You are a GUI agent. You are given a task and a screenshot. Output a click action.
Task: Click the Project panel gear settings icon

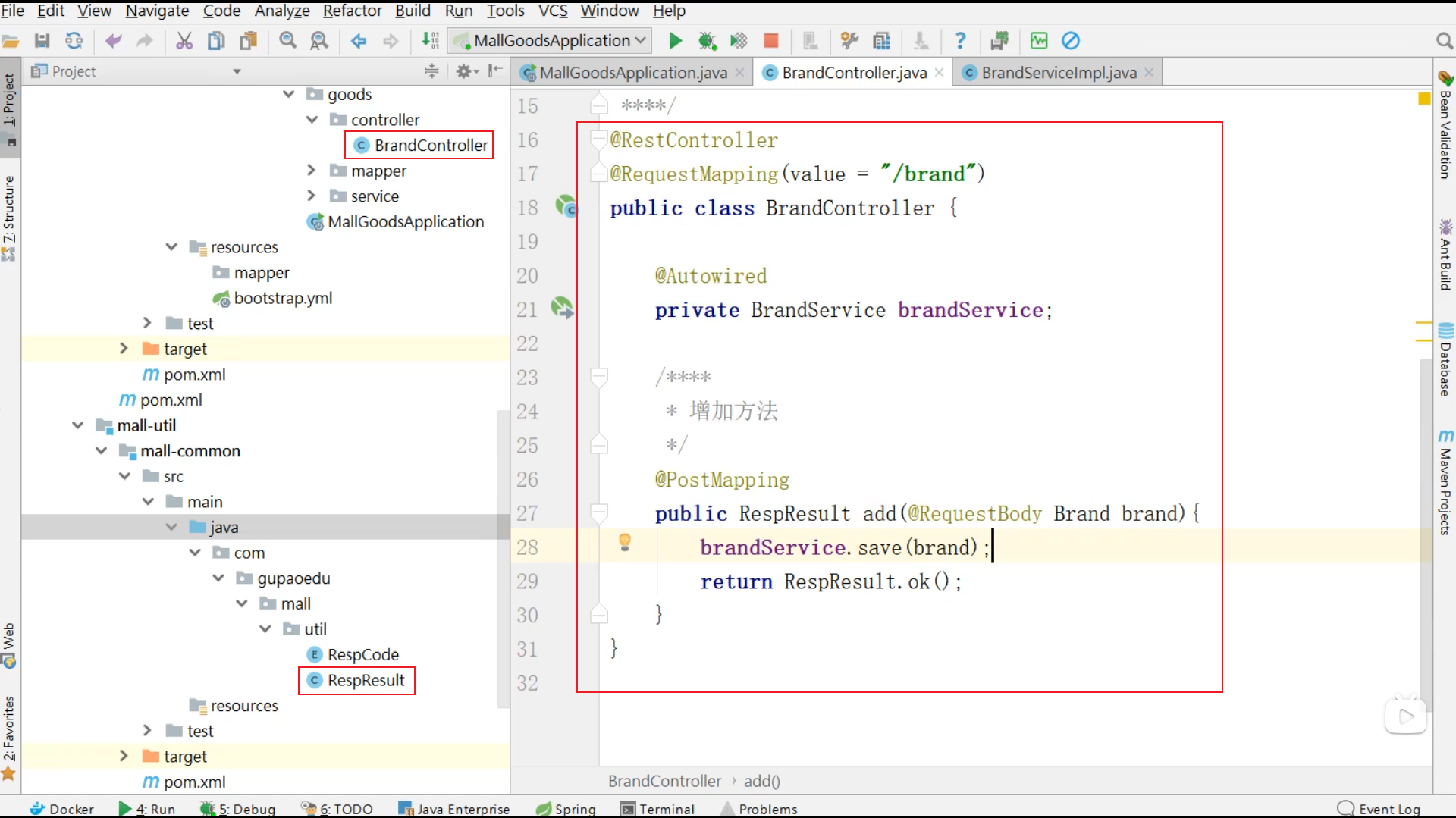(x=466, y=71)
